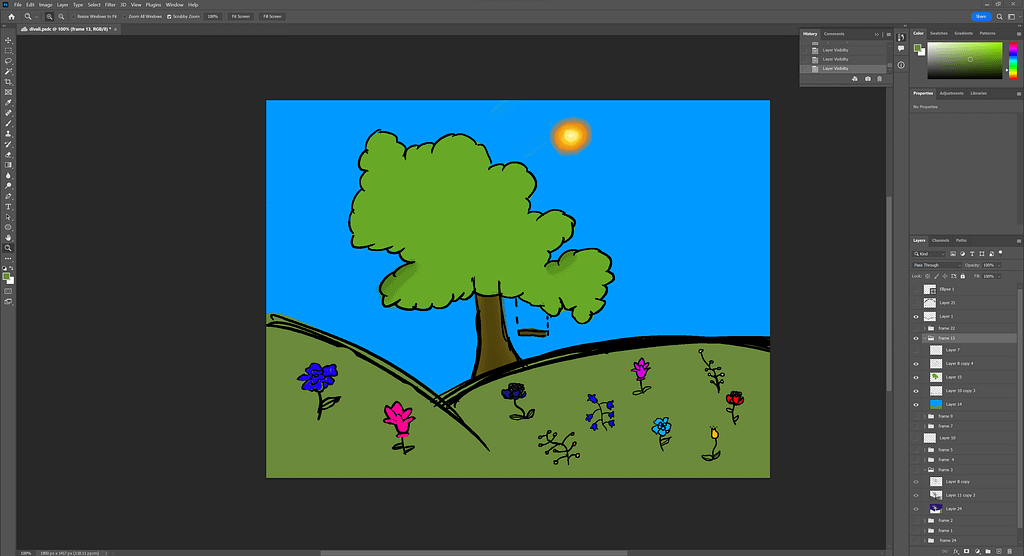1024x556 pixels.
Task: Click the trash icon in History panel
Action: (x=880, y=79)
